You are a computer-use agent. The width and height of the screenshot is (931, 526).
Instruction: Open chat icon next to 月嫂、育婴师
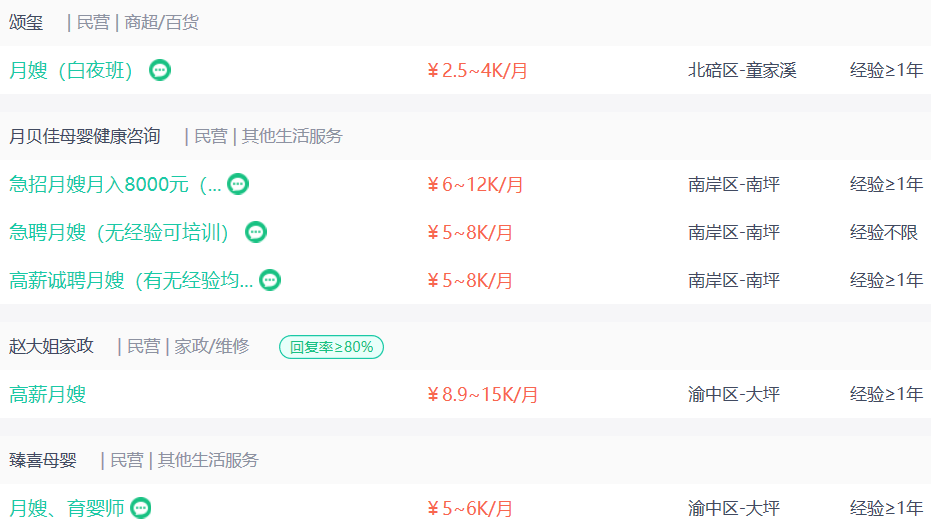(141, 508)
